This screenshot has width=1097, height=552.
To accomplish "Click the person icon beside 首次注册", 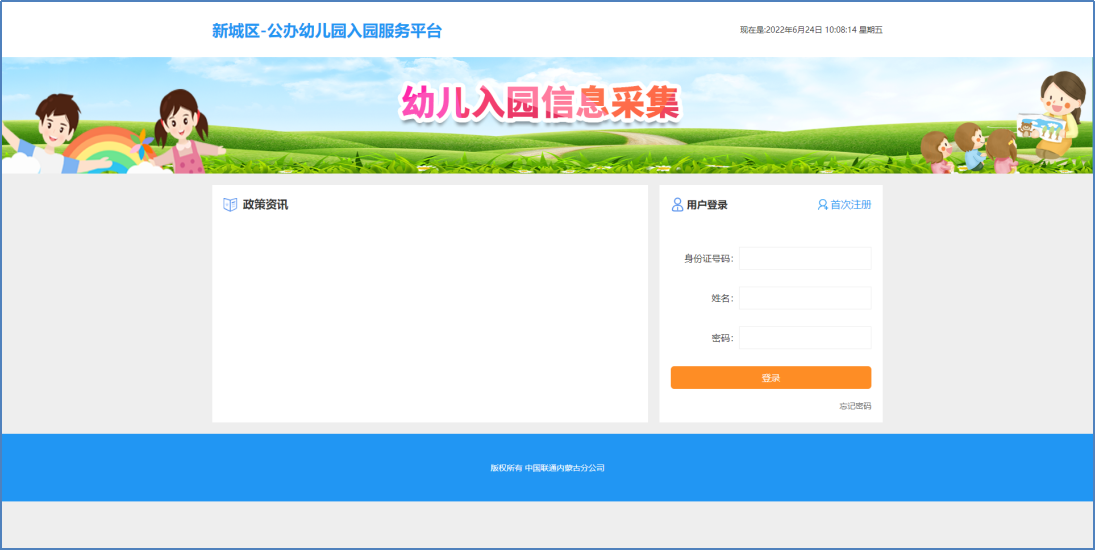I will point(823,205).
